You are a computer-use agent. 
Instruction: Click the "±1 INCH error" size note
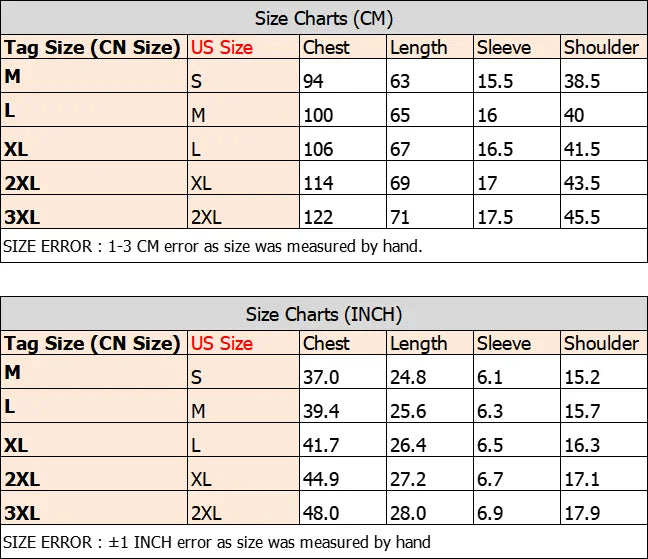[x=217, y=542]
